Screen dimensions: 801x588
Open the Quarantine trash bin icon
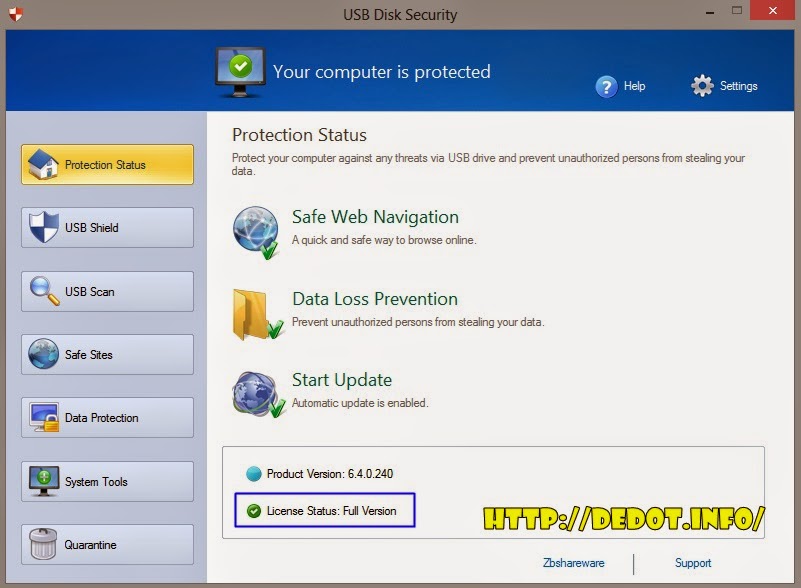click(x=44, y=544)
